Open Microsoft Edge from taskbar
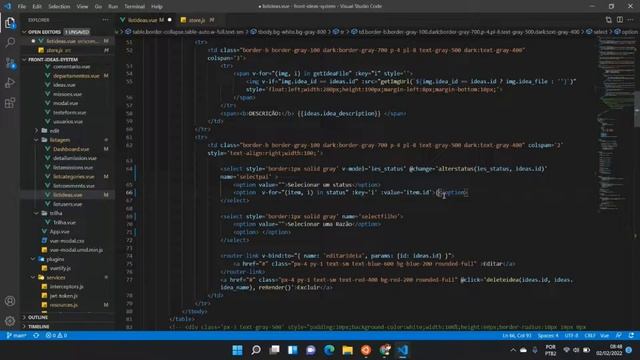 (x=329, y=350)
